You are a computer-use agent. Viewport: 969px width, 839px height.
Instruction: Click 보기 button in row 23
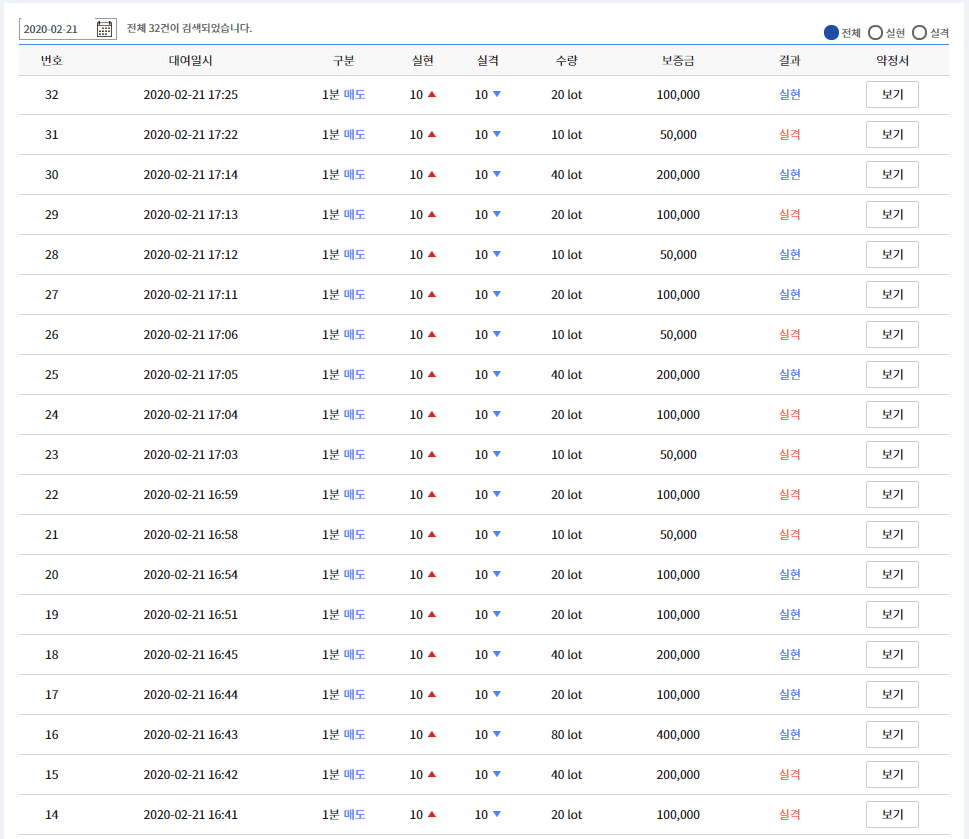pyautogui.click(x=892, y=455)
